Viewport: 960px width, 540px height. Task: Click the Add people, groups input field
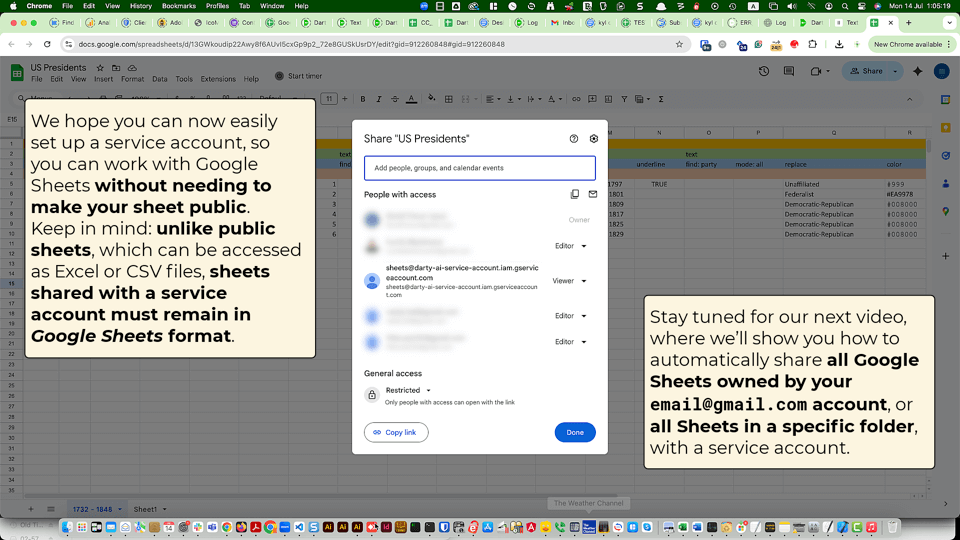click(480, 168)
